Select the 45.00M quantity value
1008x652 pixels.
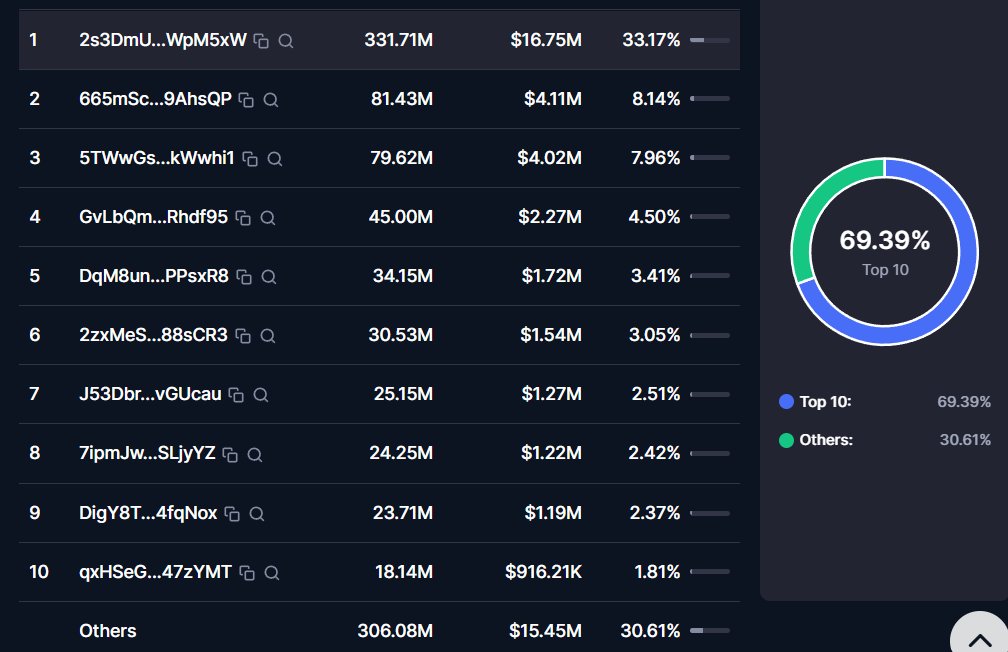coord(400,217)
